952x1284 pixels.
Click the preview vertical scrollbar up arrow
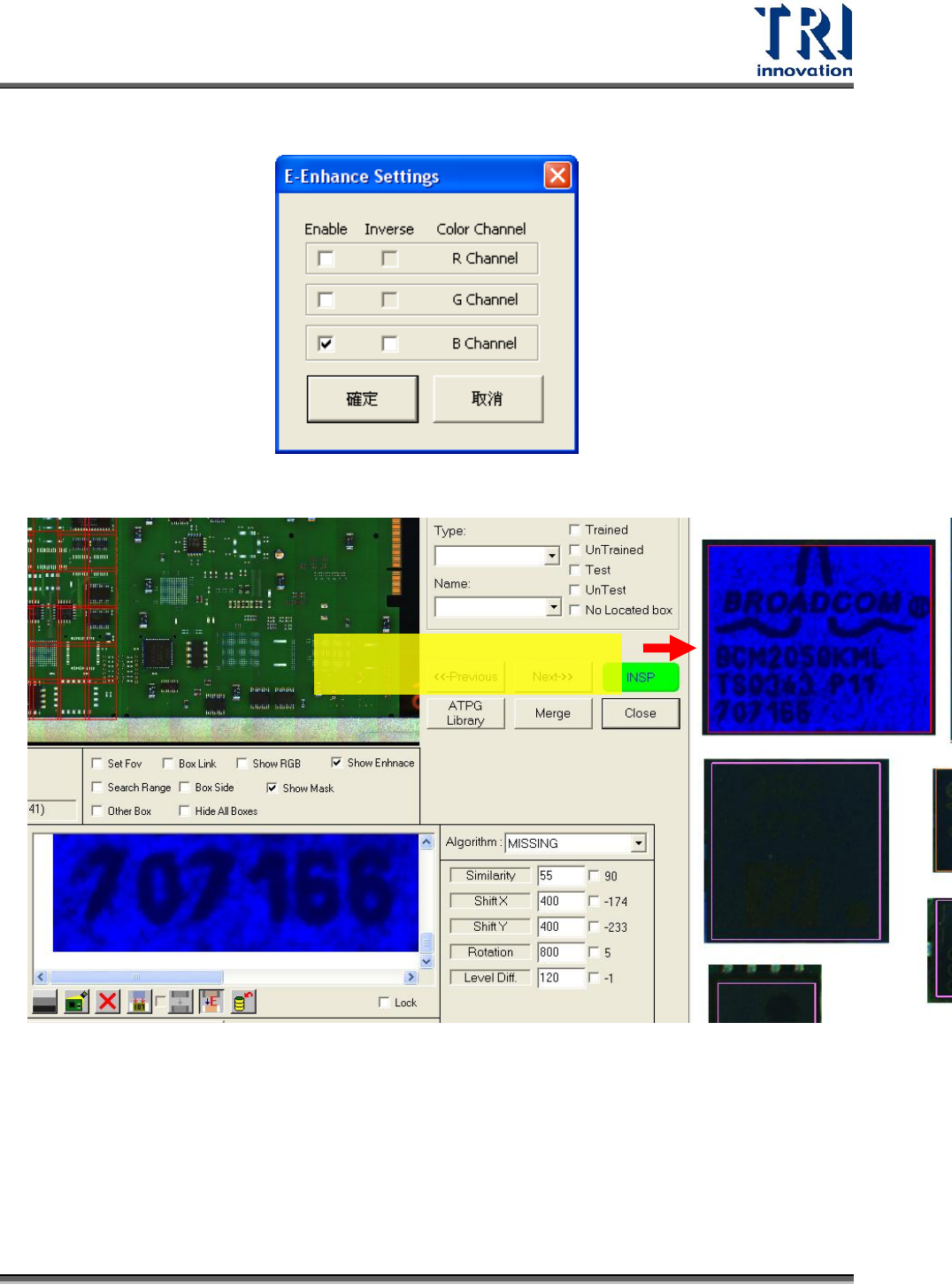426,842
